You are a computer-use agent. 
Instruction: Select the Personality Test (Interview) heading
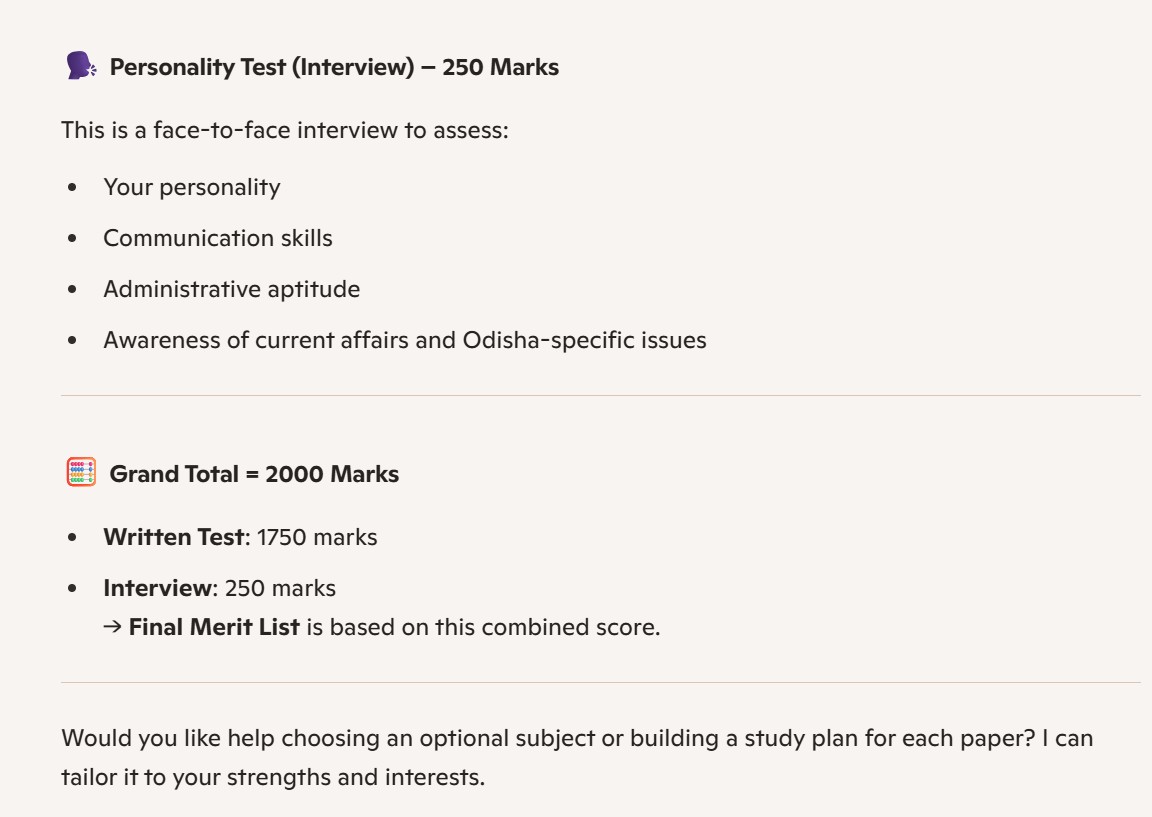coord(334,67)
